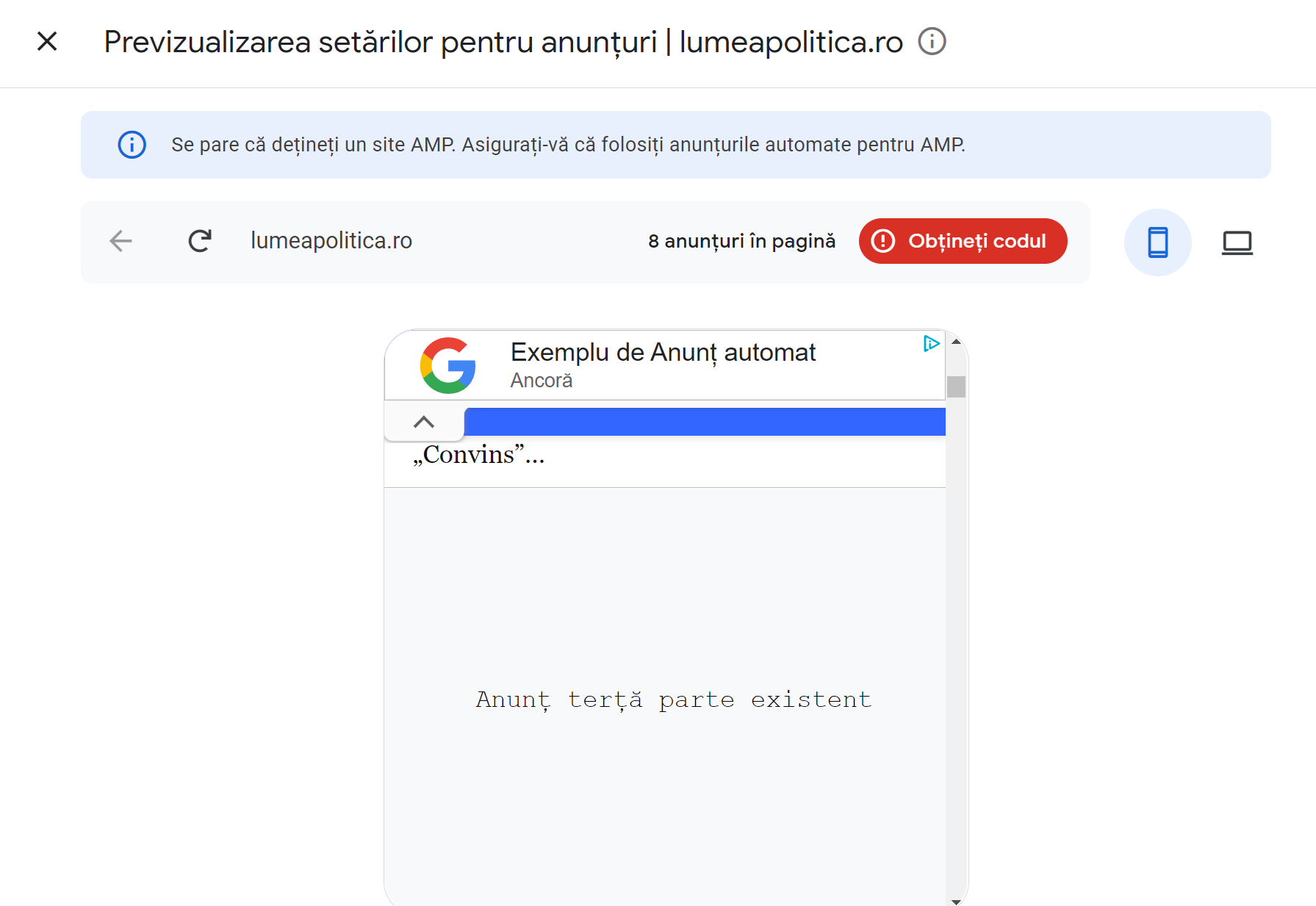Open info icon beside lumeapolitica.ro title
1316x906 pixels.
tap(932, 41)
